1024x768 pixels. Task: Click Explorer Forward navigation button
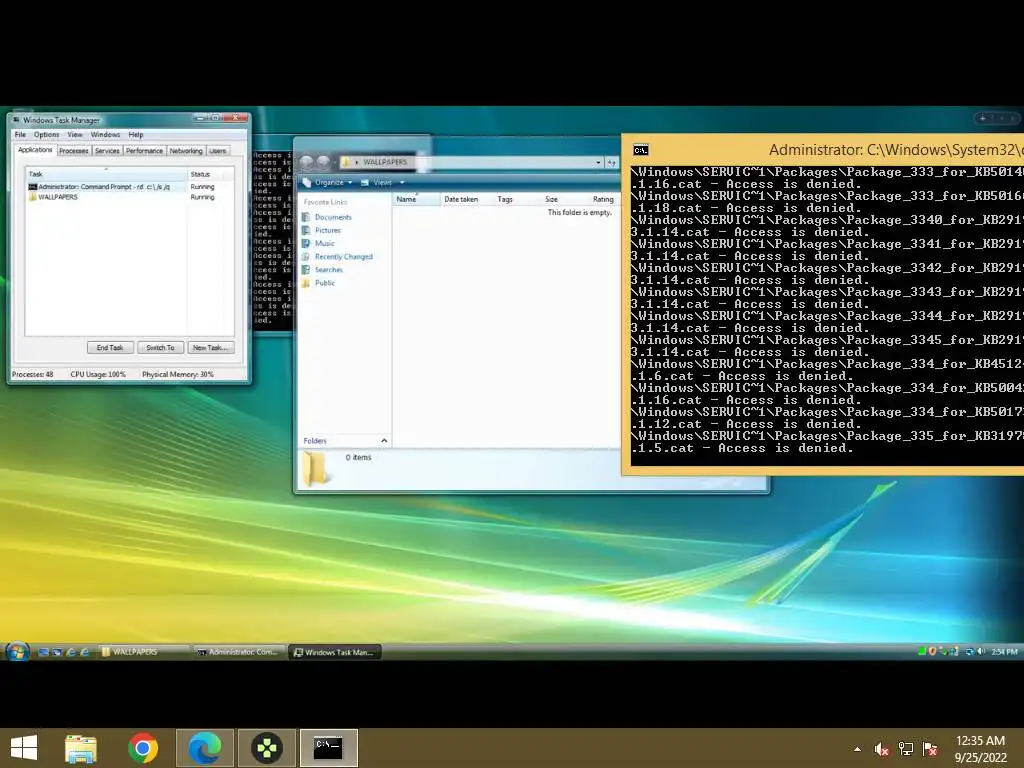point(323,162)
